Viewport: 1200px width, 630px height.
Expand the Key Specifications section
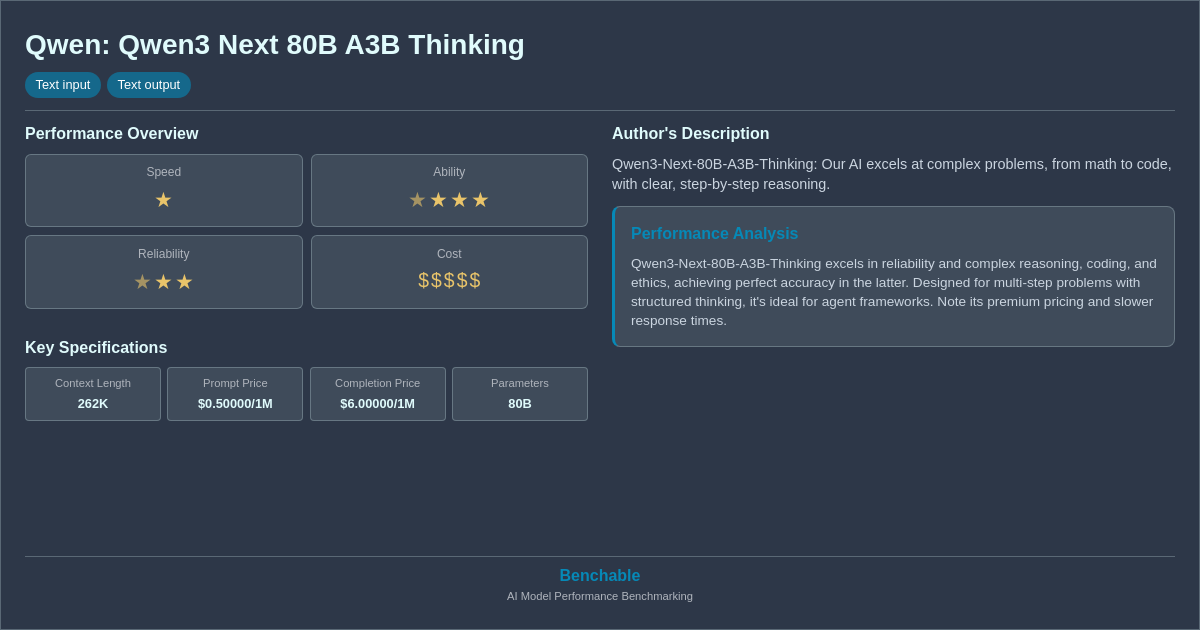[x=95, y=347]
